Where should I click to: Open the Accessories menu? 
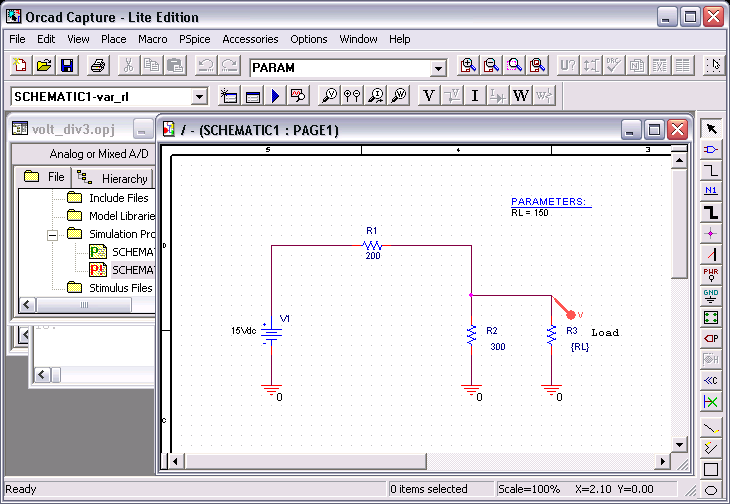pyautogui.click(x=250, y=39)
